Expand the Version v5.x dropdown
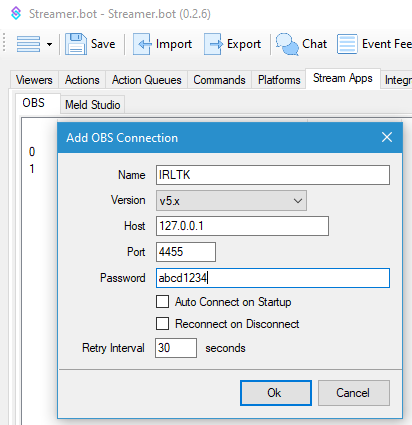The image size is (412, 425). tap(231, 201)
